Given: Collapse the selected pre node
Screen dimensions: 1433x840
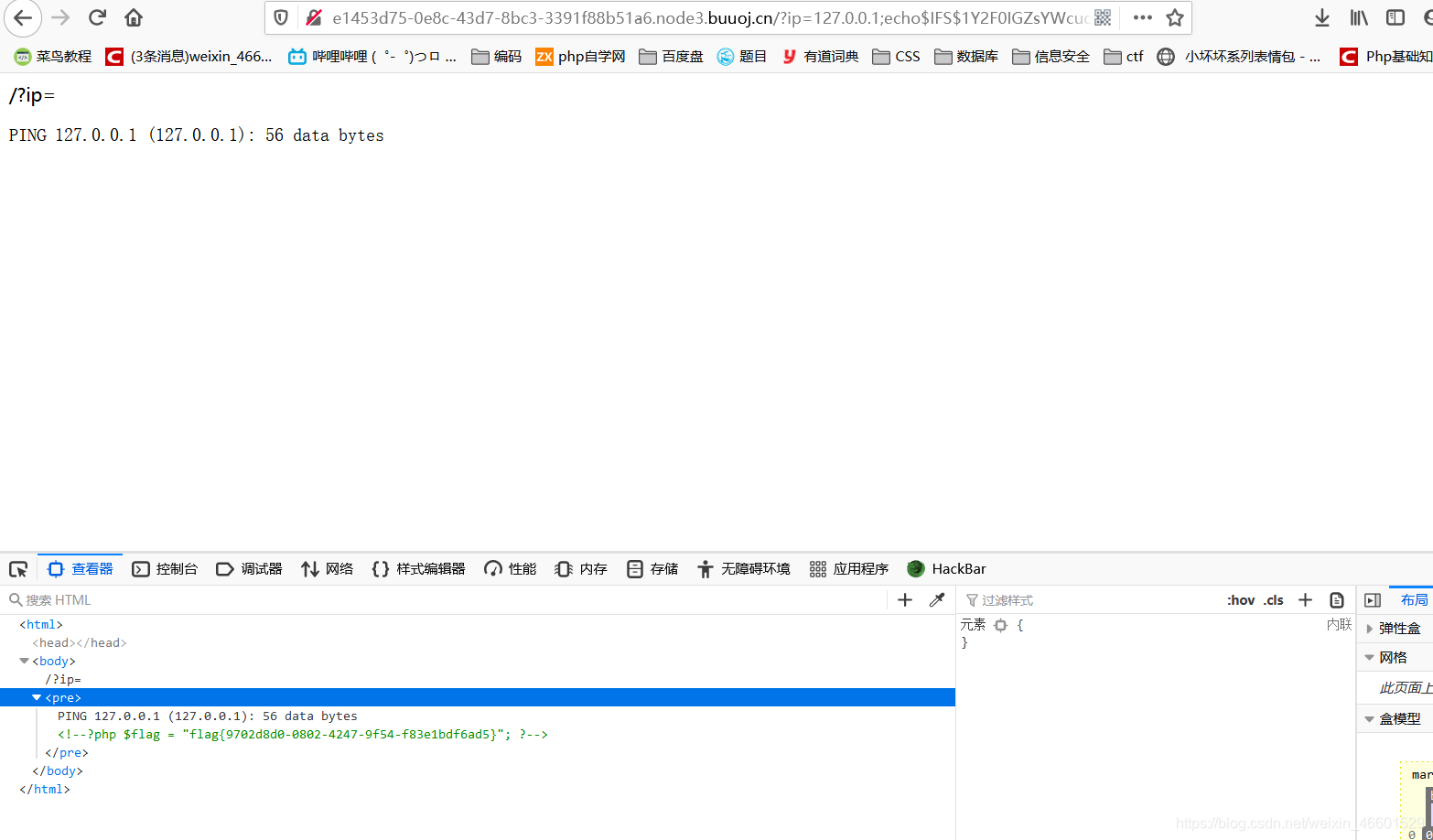Looking at the screenshot, I should pos(37,697).
